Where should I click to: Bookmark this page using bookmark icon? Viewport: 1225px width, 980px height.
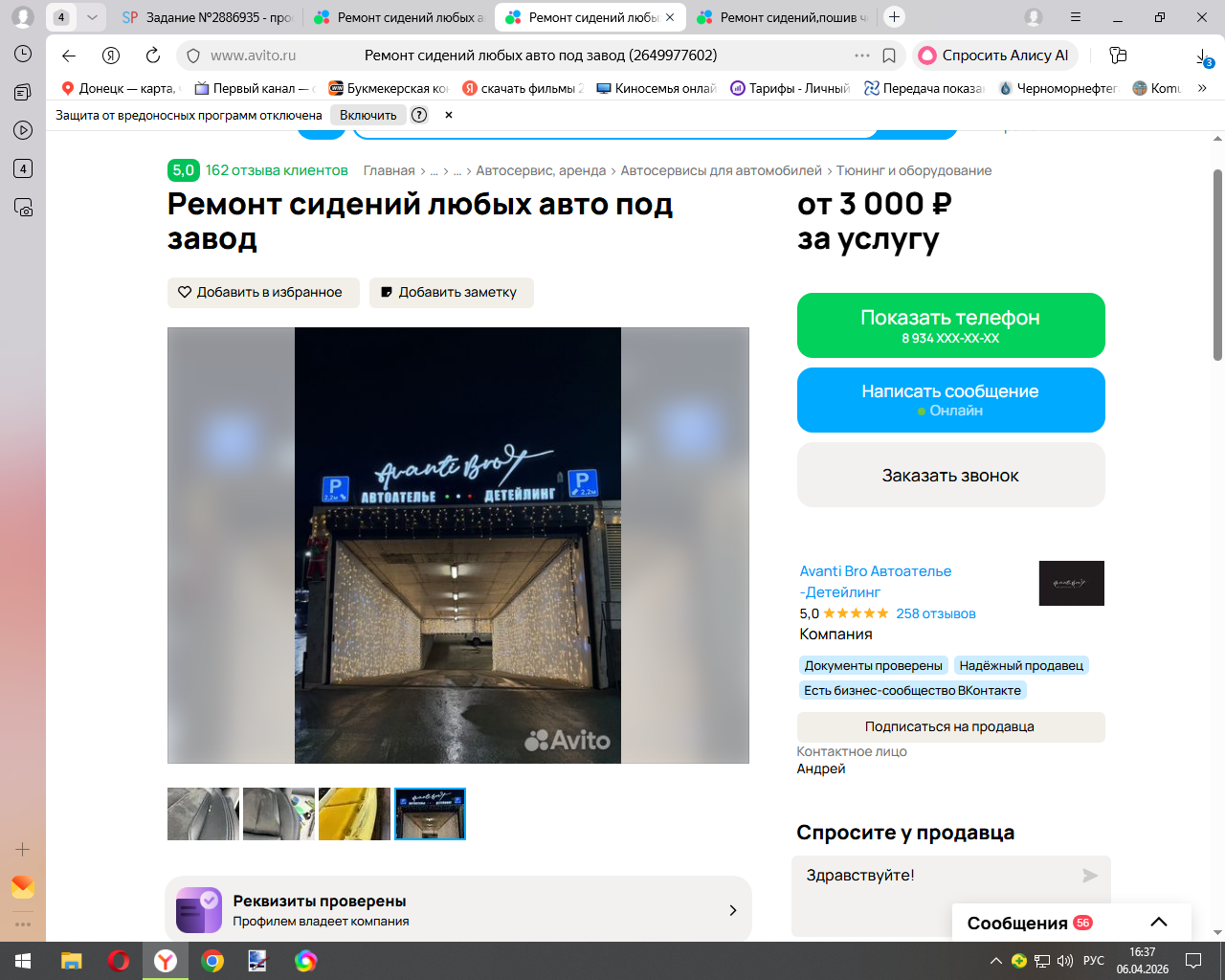coord(889,56)
